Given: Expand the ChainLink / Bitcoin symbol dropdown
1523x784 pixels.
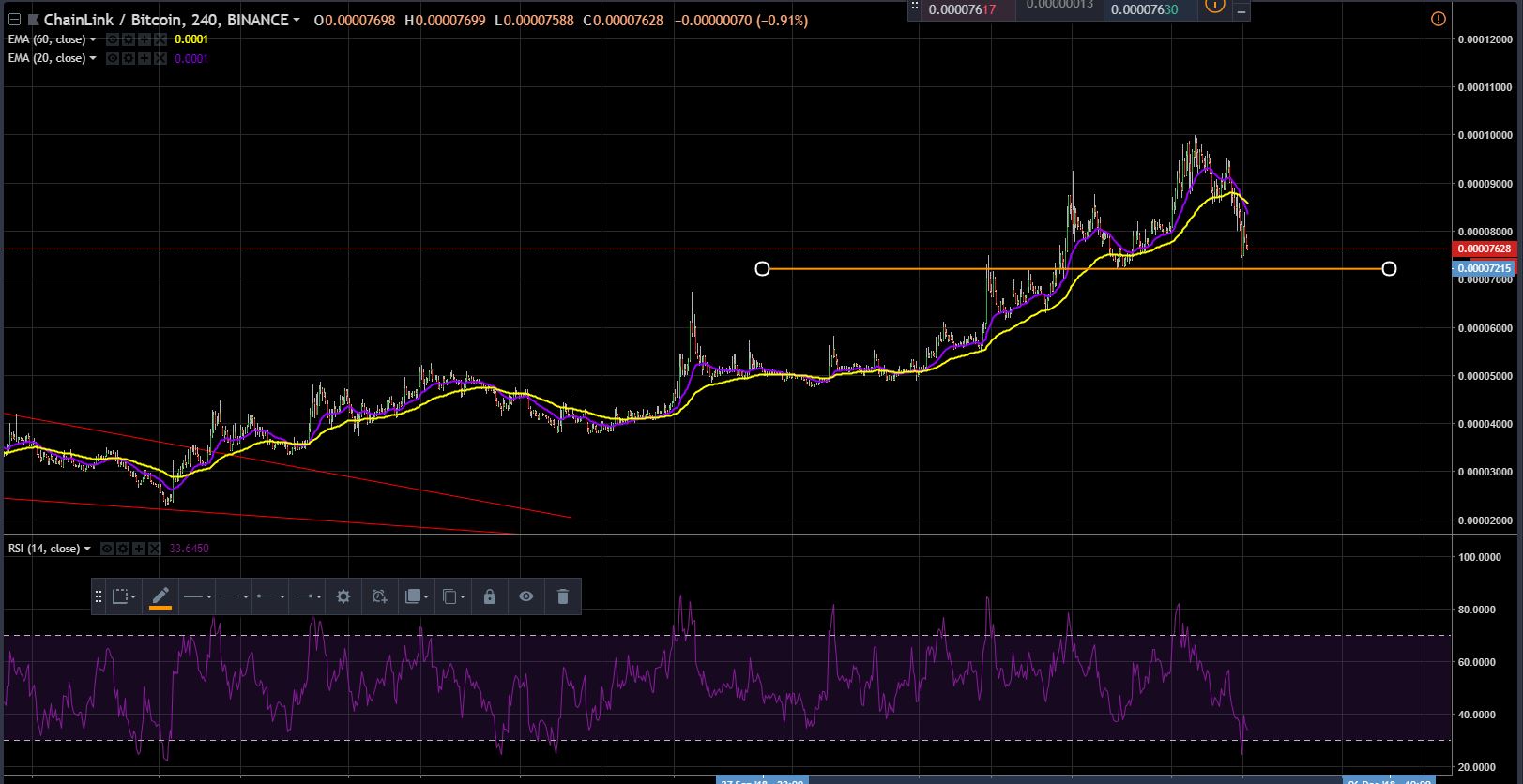Looking at the screenshot, I should (297, 20).
